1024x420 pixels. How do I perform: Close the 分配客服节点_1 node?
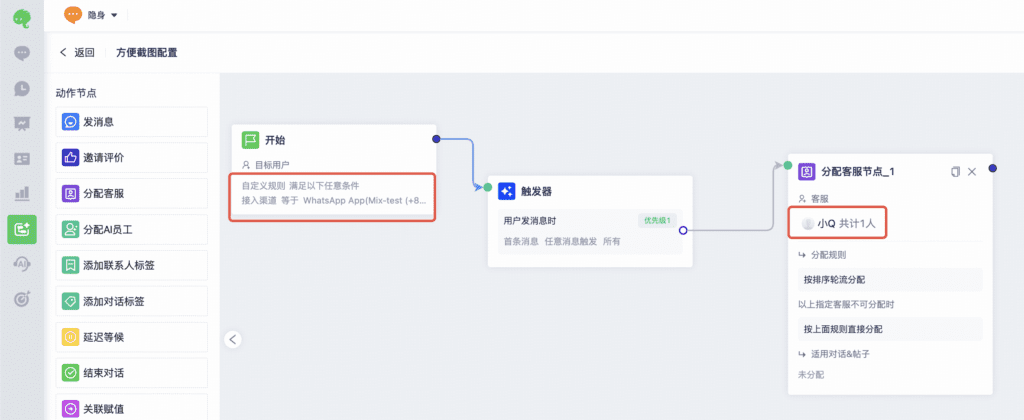tap(972, 172)
